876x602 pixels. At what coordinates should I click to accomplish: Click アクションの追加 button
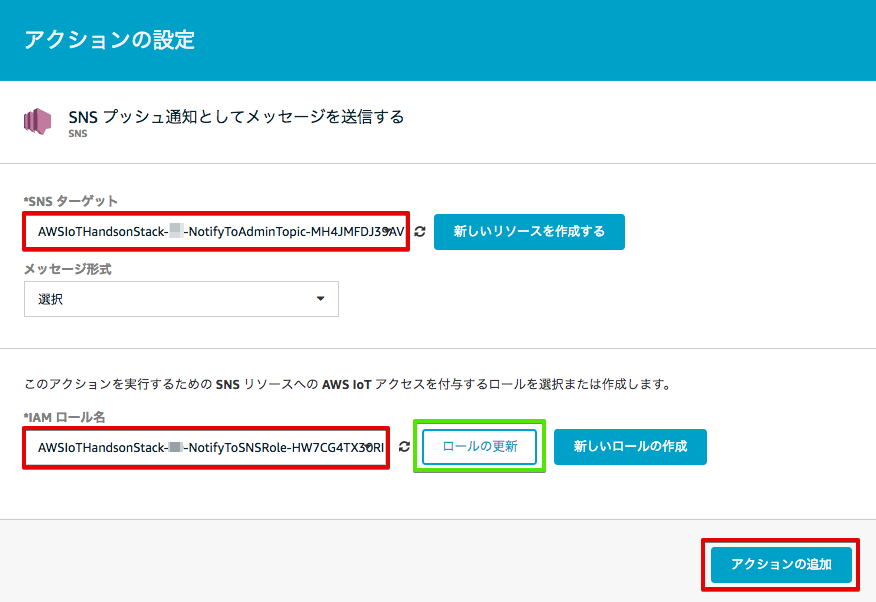(x=781, y=565)
